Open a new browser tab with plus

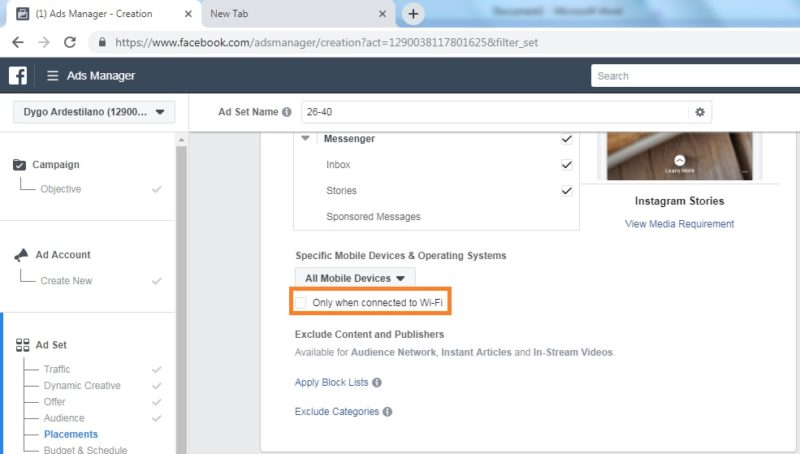(x=413, y=14)
